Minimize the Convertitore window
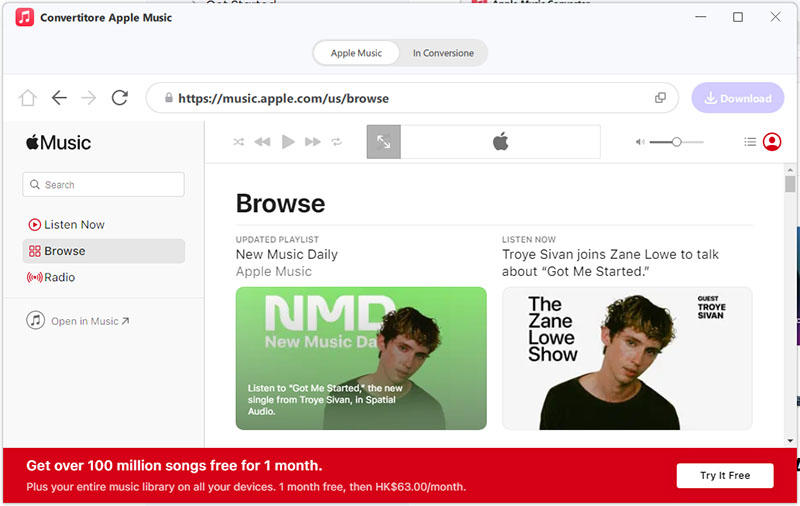The width and height of the screenshot is (800, 506). click(x=701, y=17)
